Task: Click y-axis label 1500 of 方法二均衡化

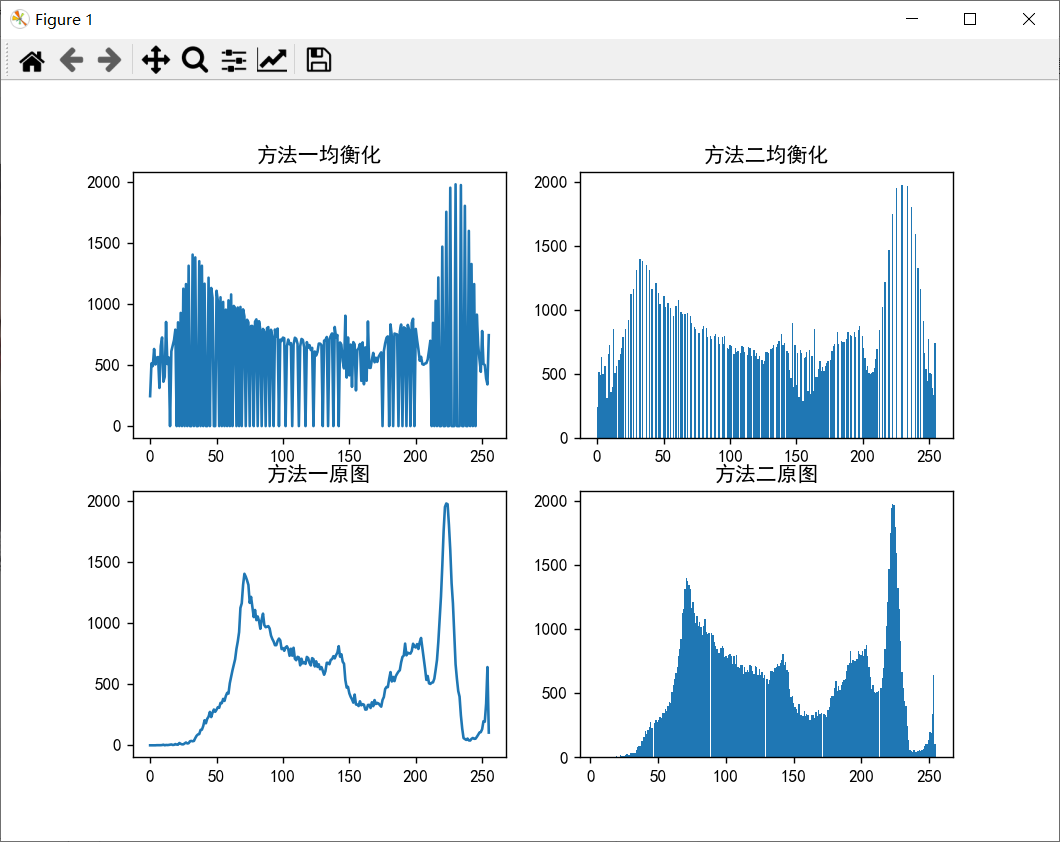Action: (551, 246)
